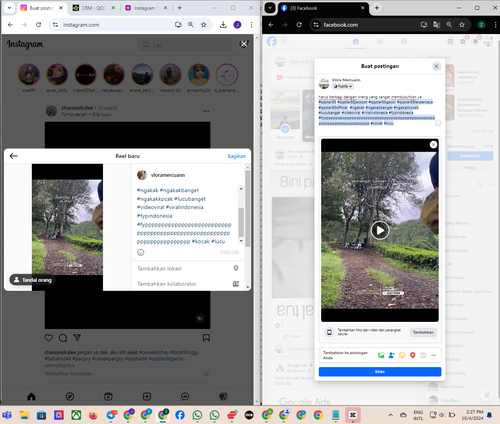The height and width of the screenshot is (424, 500).
Task: Click check-in location pin icon in Facebook
Action: 413,355
